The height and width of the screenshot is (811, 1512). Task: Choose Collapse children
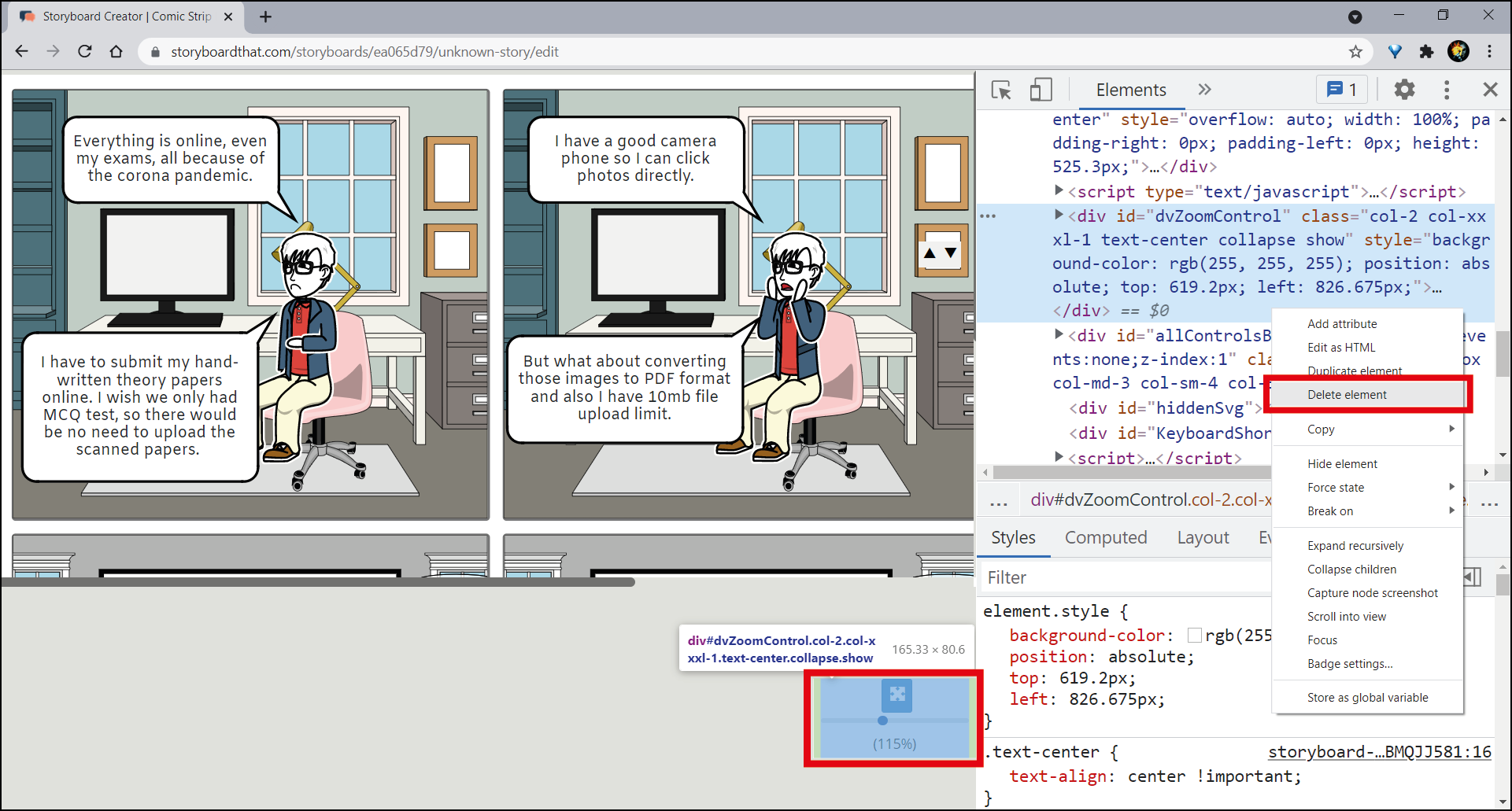point(1351,570)
